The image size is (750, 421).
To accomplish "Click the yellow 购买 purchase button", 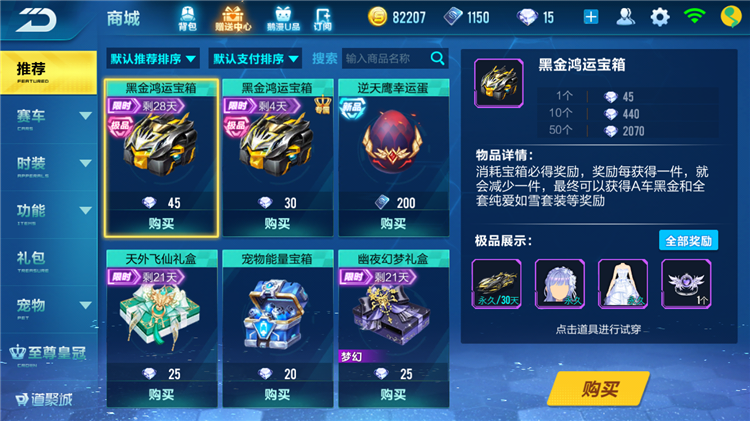I will coord(599,389).
